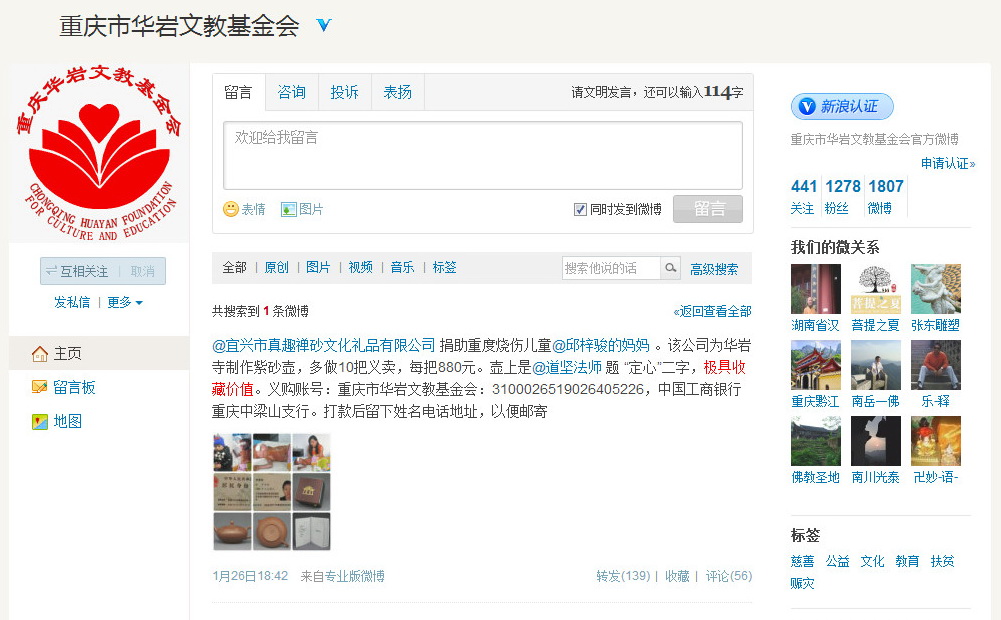Click the 文化 tag
1001x620 pixels.
pyautogui.click(x=872, y=561)
